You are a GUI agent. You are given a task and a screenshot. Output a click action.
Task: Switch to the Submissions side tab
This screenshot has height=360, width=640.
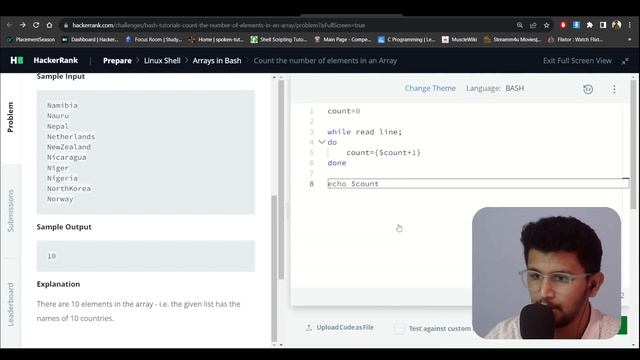(11, 211)
